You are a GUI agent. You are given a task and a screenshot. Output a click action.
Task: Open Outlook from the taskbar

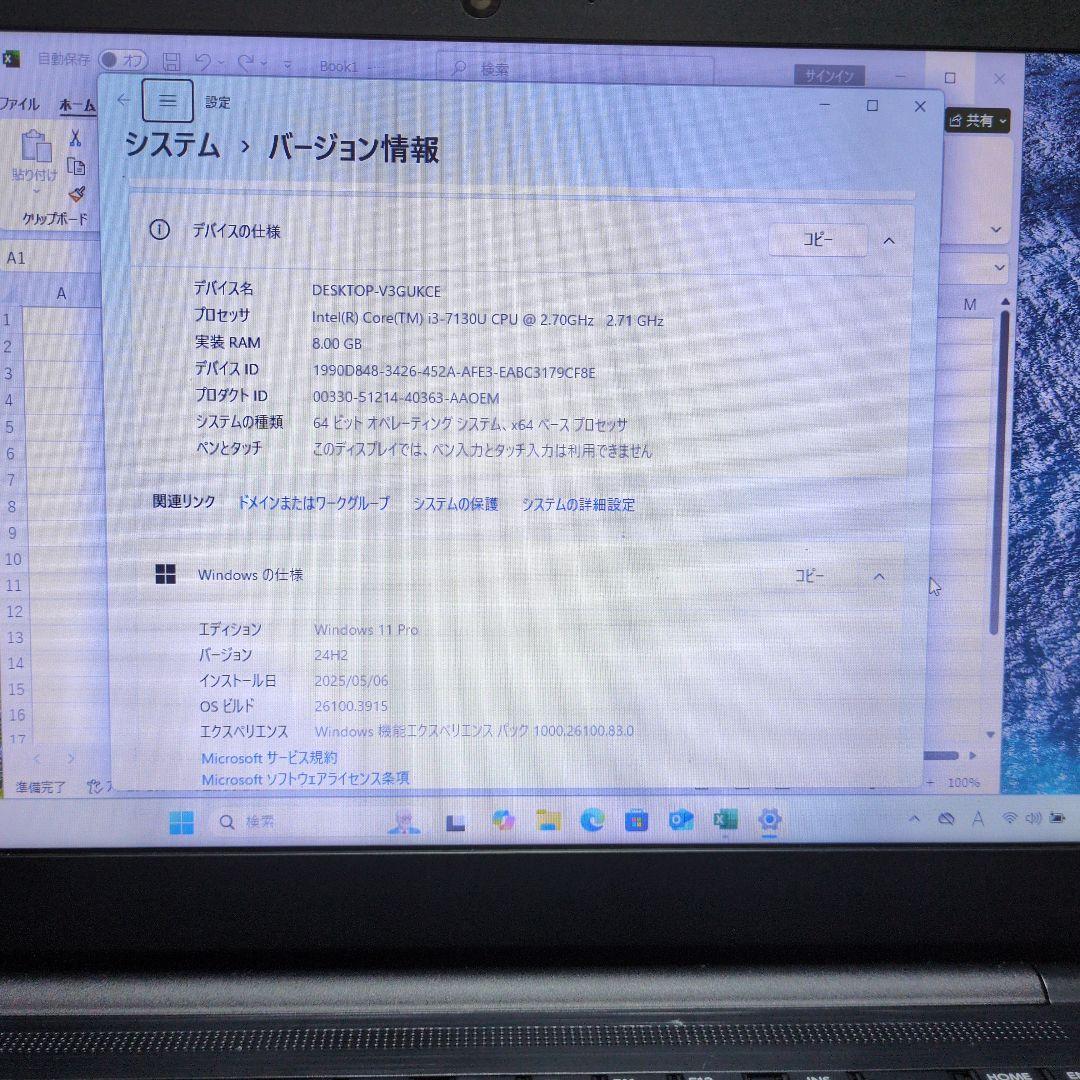(681, 820)
